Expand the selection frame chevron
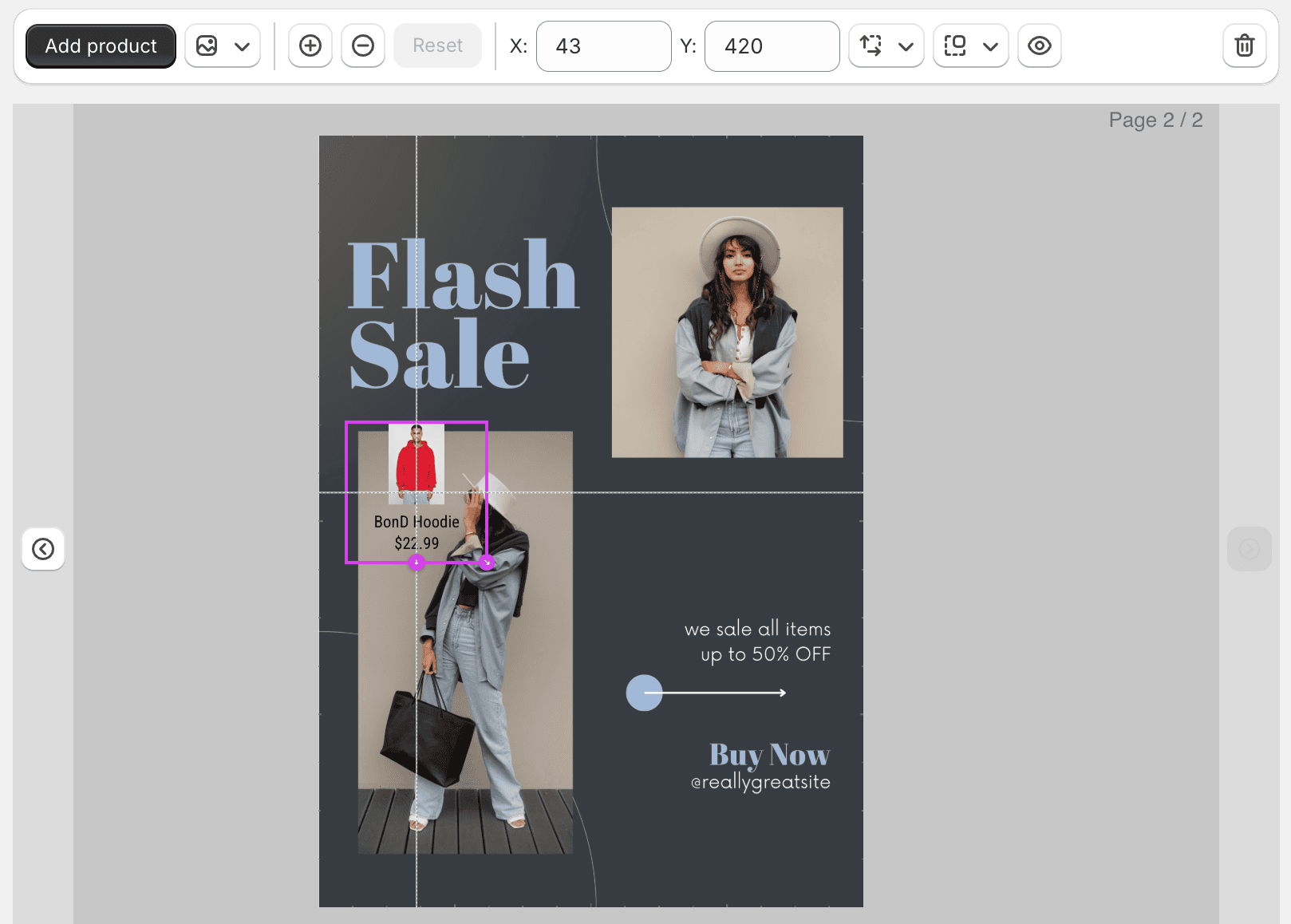Screen dimensions: 1291x924 (990, 46)
